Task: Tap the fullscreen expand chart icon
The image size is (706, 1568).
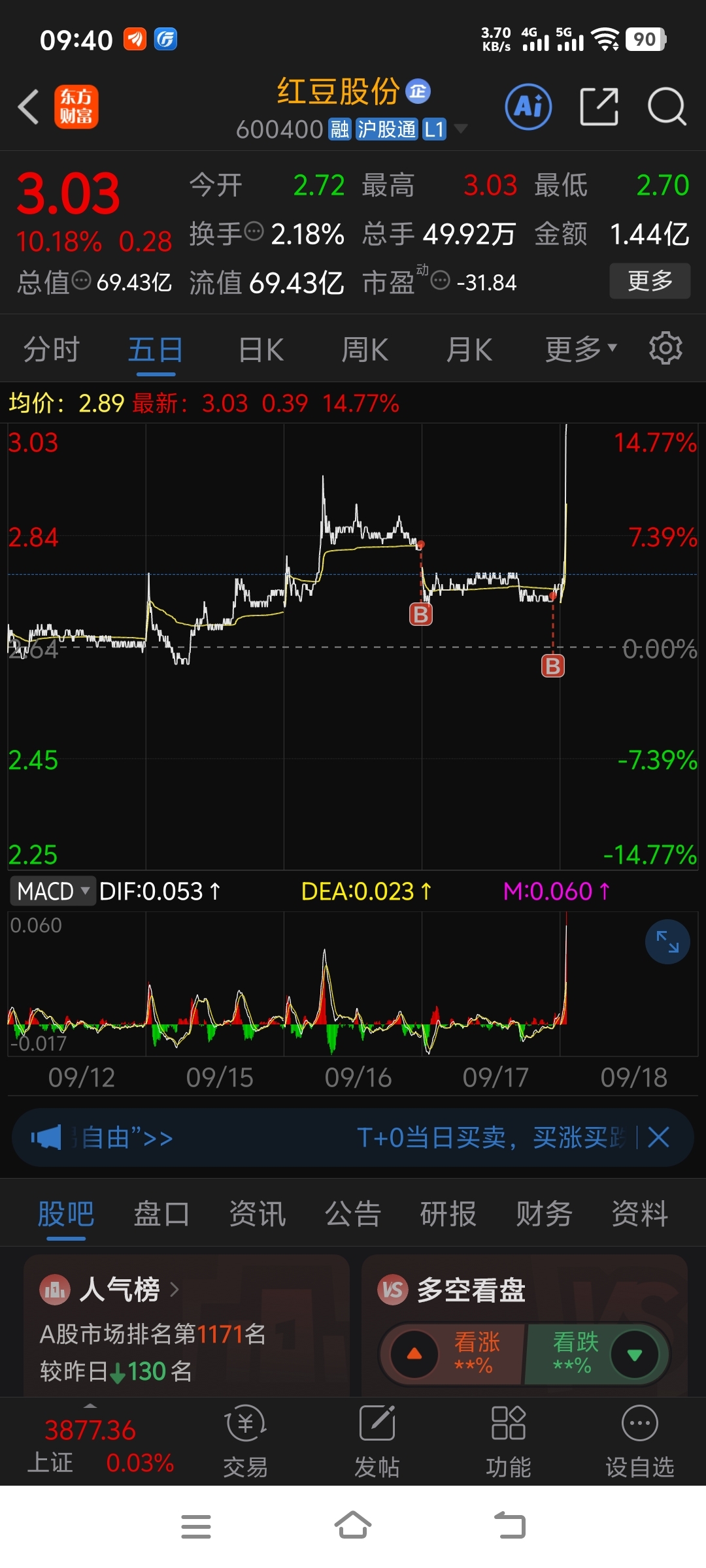Action: 667,941
